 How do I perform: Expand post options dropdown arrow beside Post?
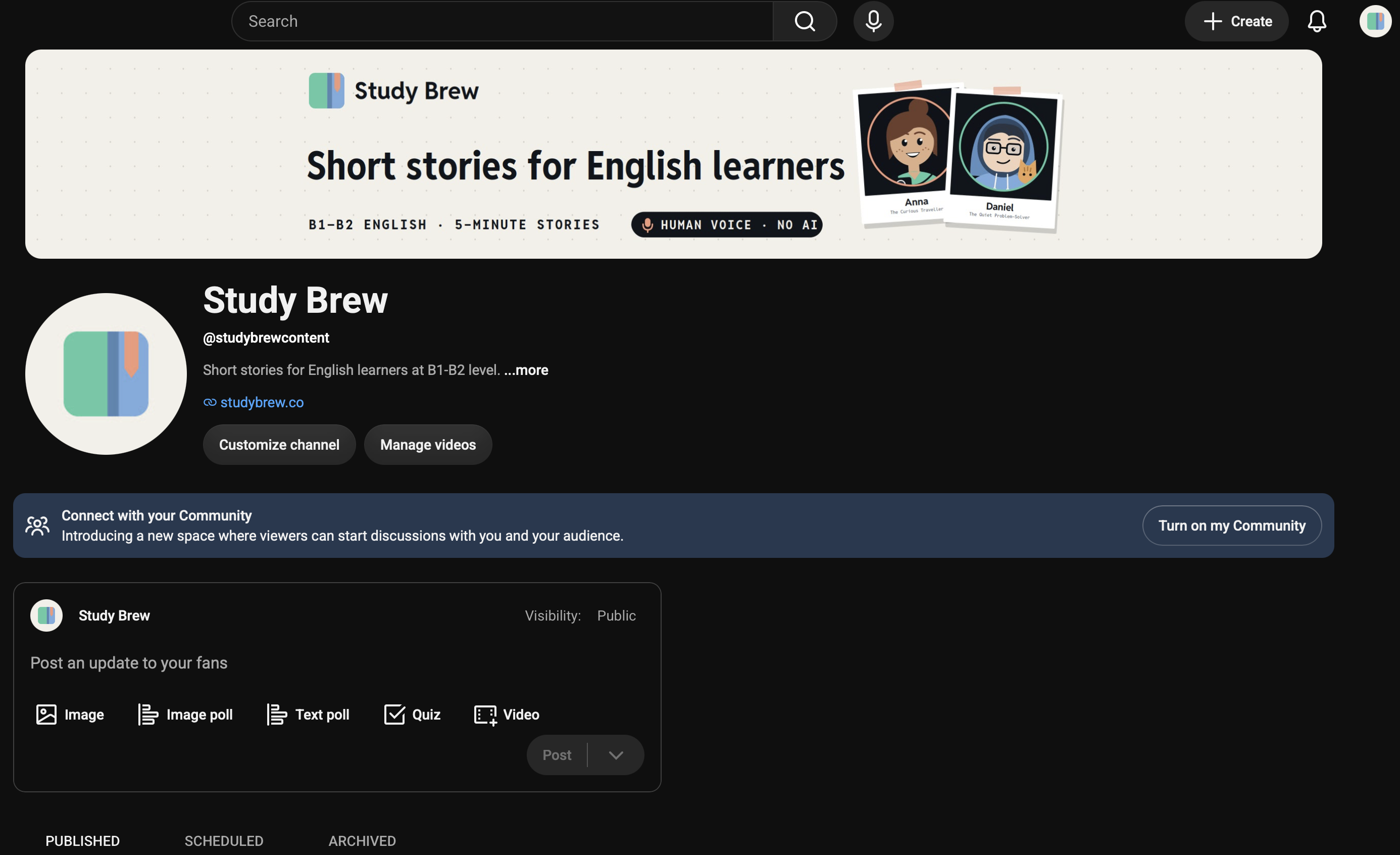(x=616, y=755)
